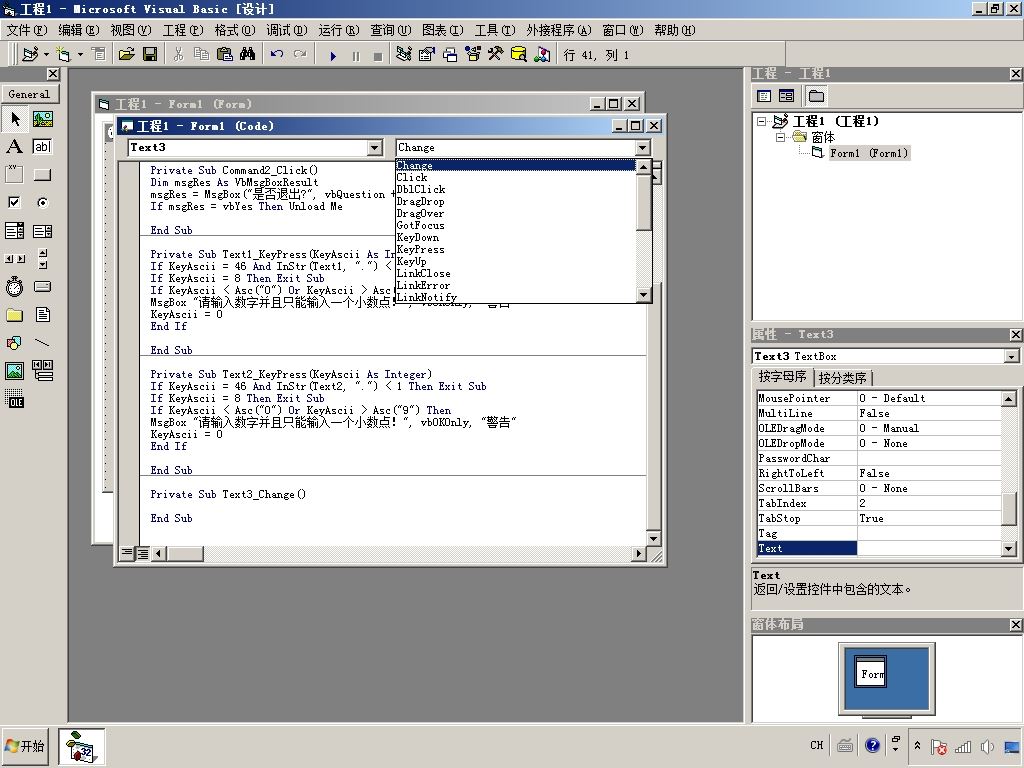Image resolution: width=1024 pixels, height=768 pixels.
Task: Start the program with Run button
Action: (x=333, y=56)
